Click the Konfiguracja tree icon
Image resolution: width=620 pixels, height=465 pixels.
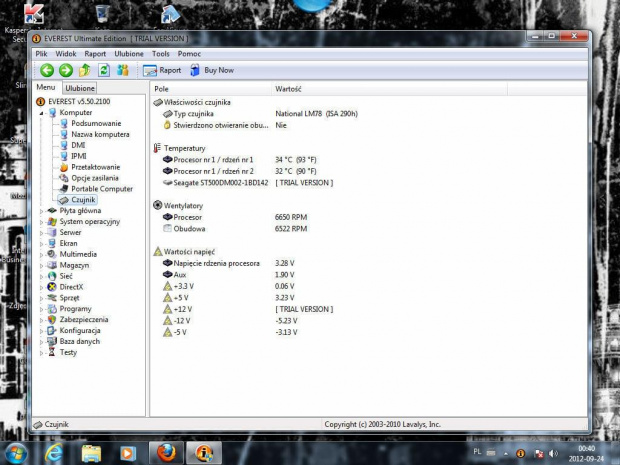52,331
